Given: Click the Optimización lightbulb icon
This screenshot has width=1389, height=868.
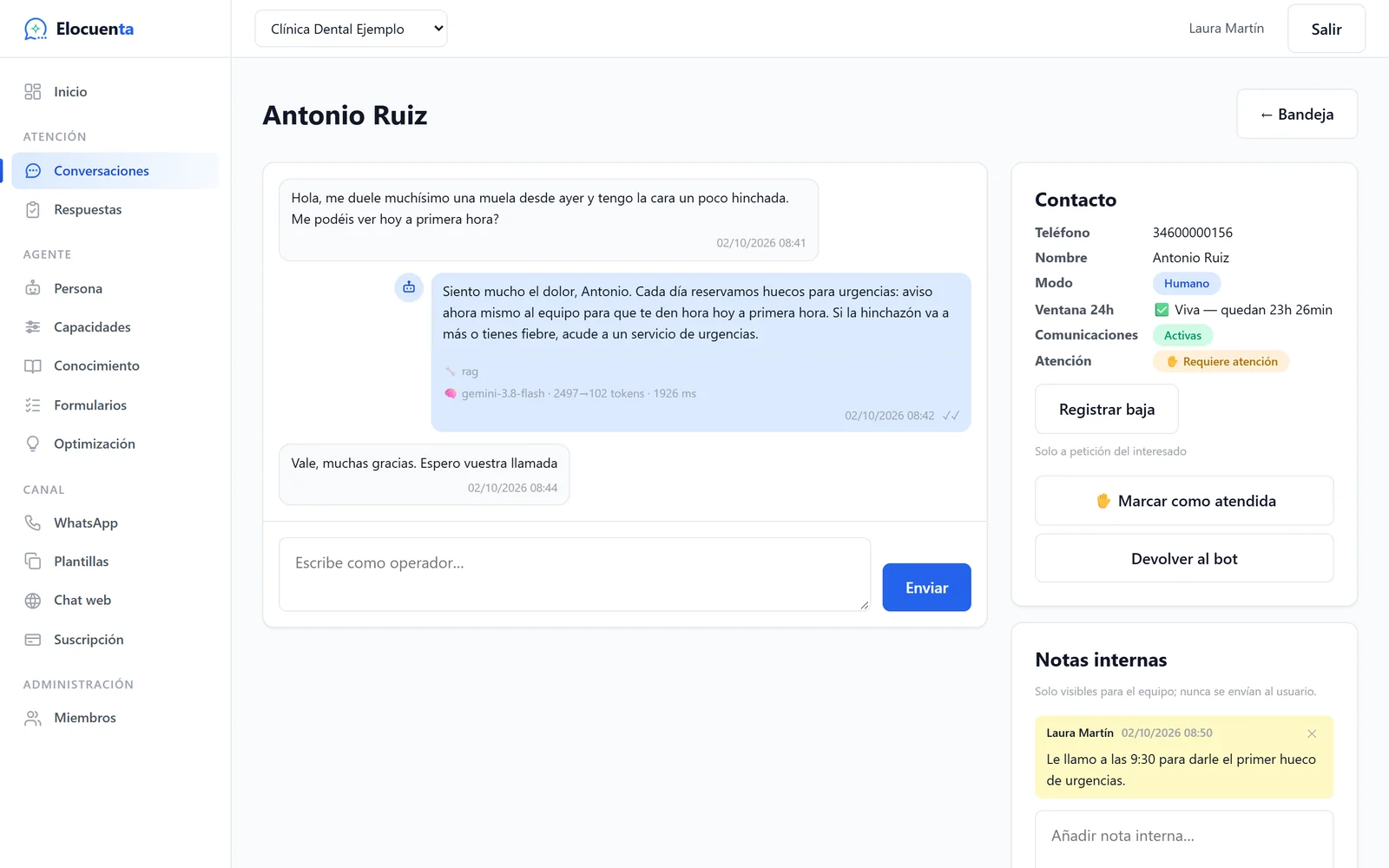Looking at the screenshot, I should pyautogui.click(x=33, y=444).
